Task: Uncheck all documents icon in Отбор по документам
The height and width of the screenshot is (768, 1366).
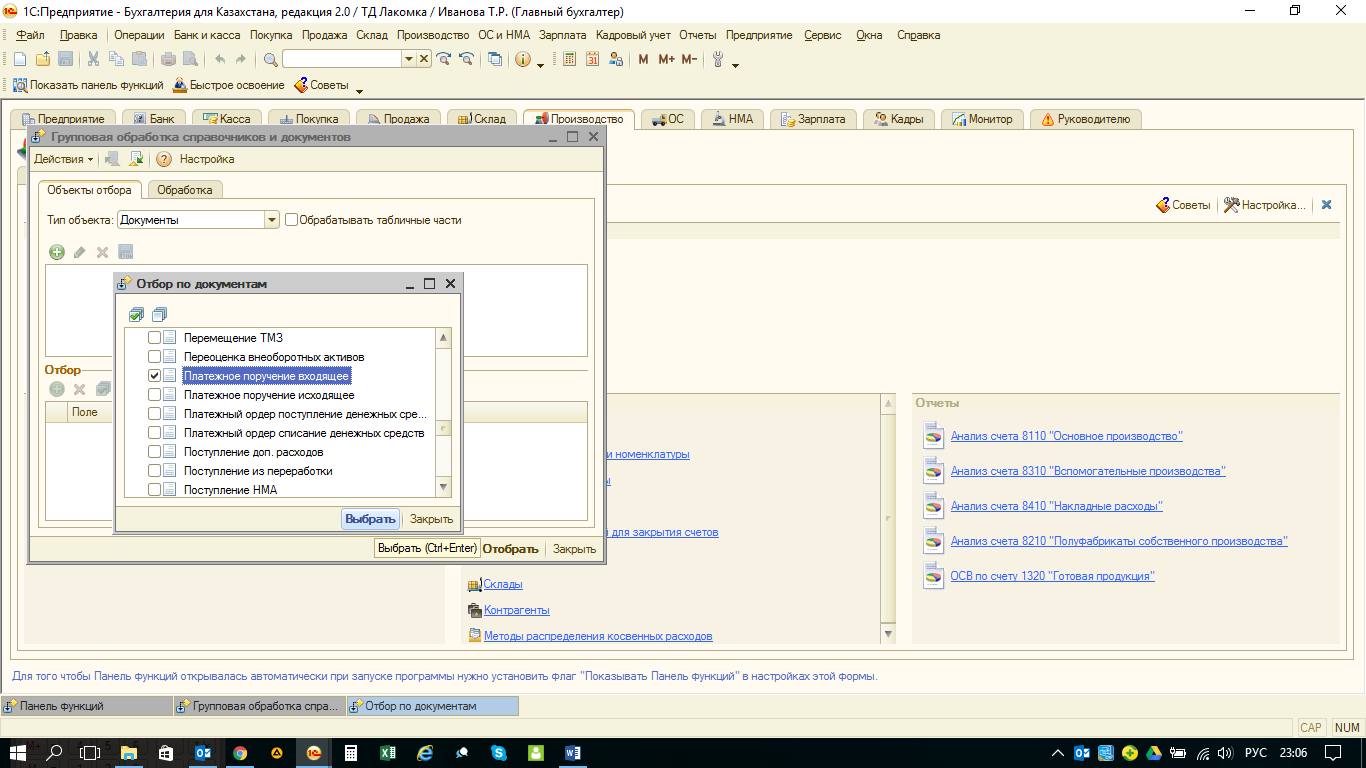Action: [159, 314]
